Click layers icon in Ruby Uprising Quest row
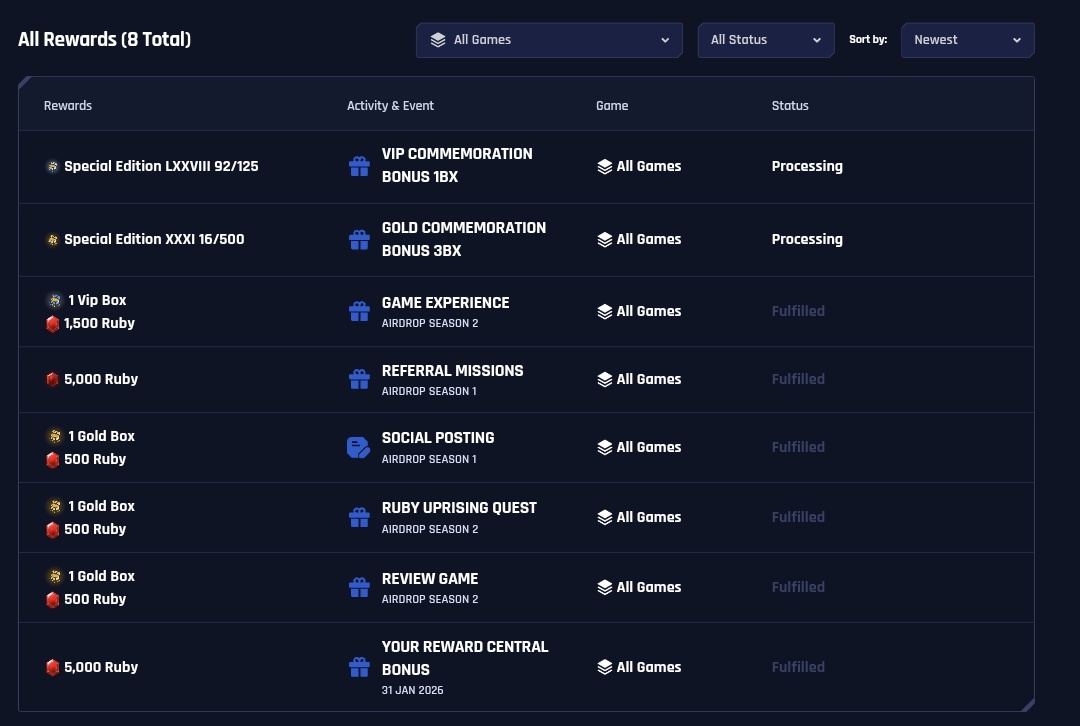1080x726 pixels. 605,517
